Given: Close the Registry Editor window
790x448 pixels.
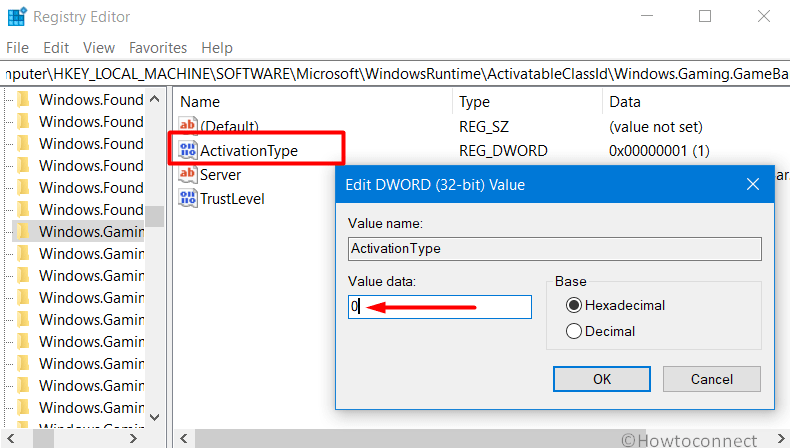Looking at the screenshot, I should [x=764, y=16].
